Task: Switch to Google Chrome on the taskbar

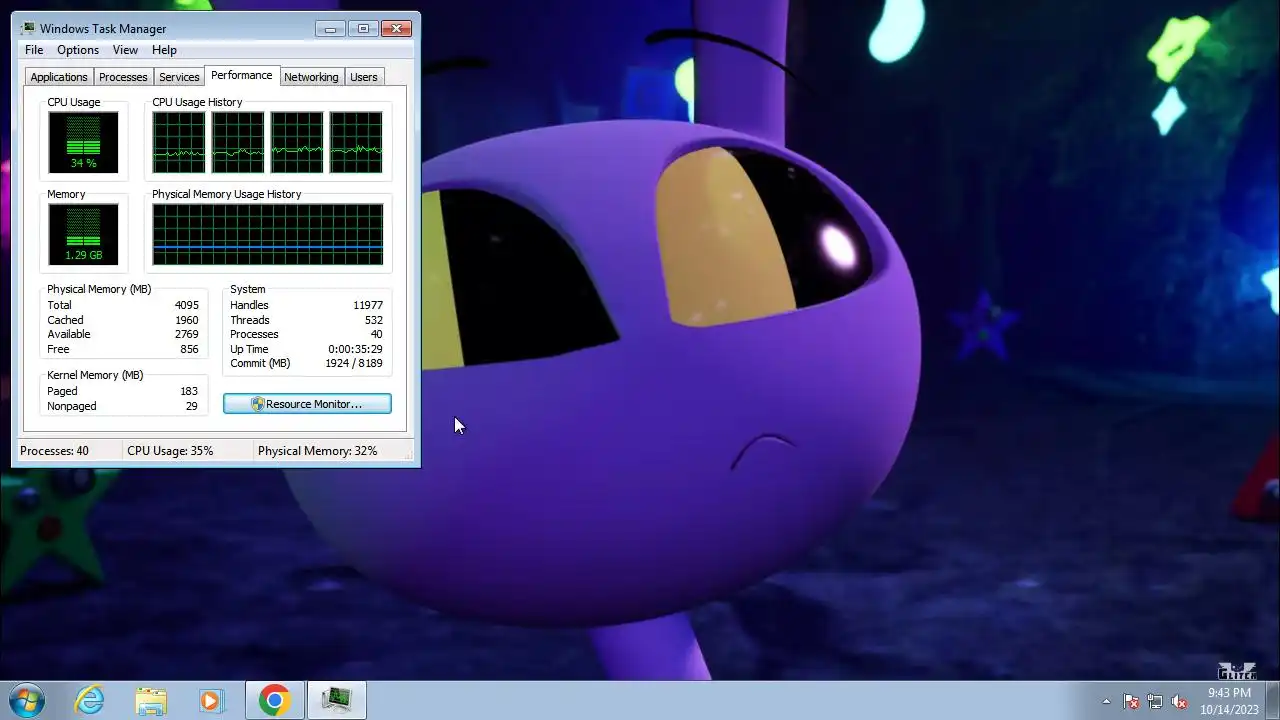Action: pyautogui.click(x=274, y=700)
